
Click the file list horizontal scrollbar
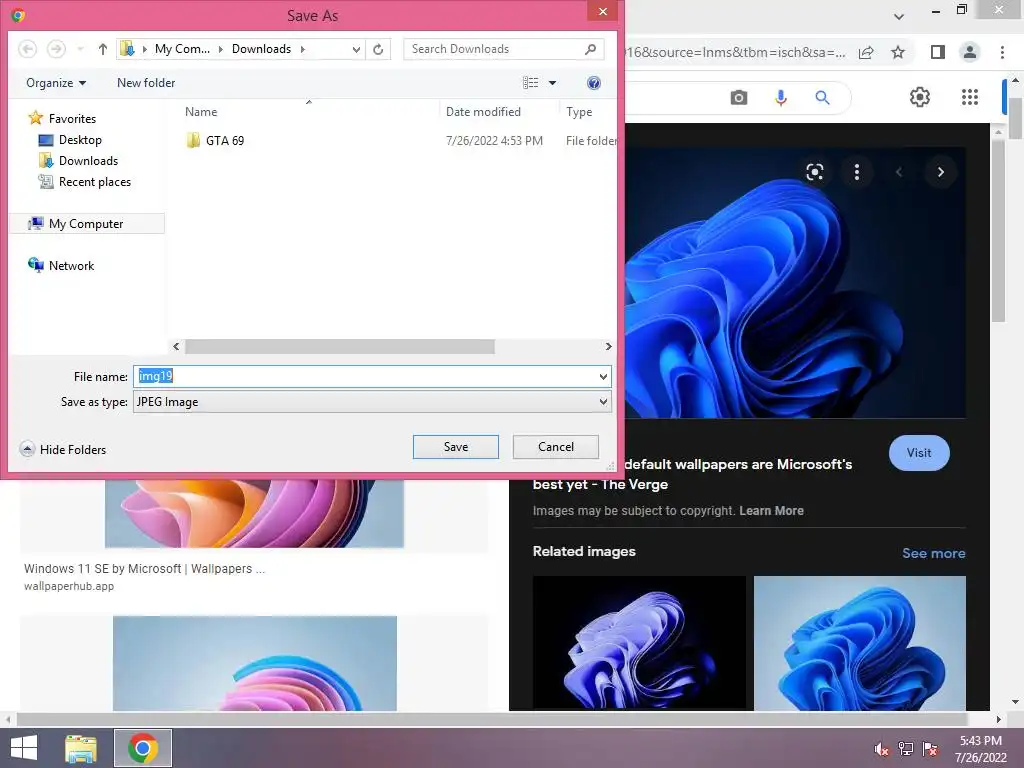[340, 347]
